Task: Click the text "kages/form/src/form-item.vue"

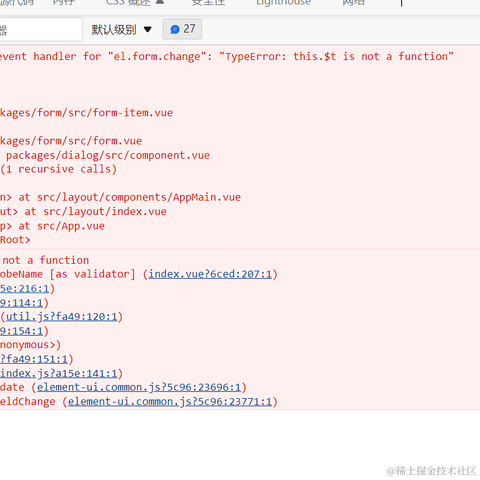Action: (86, 113)
